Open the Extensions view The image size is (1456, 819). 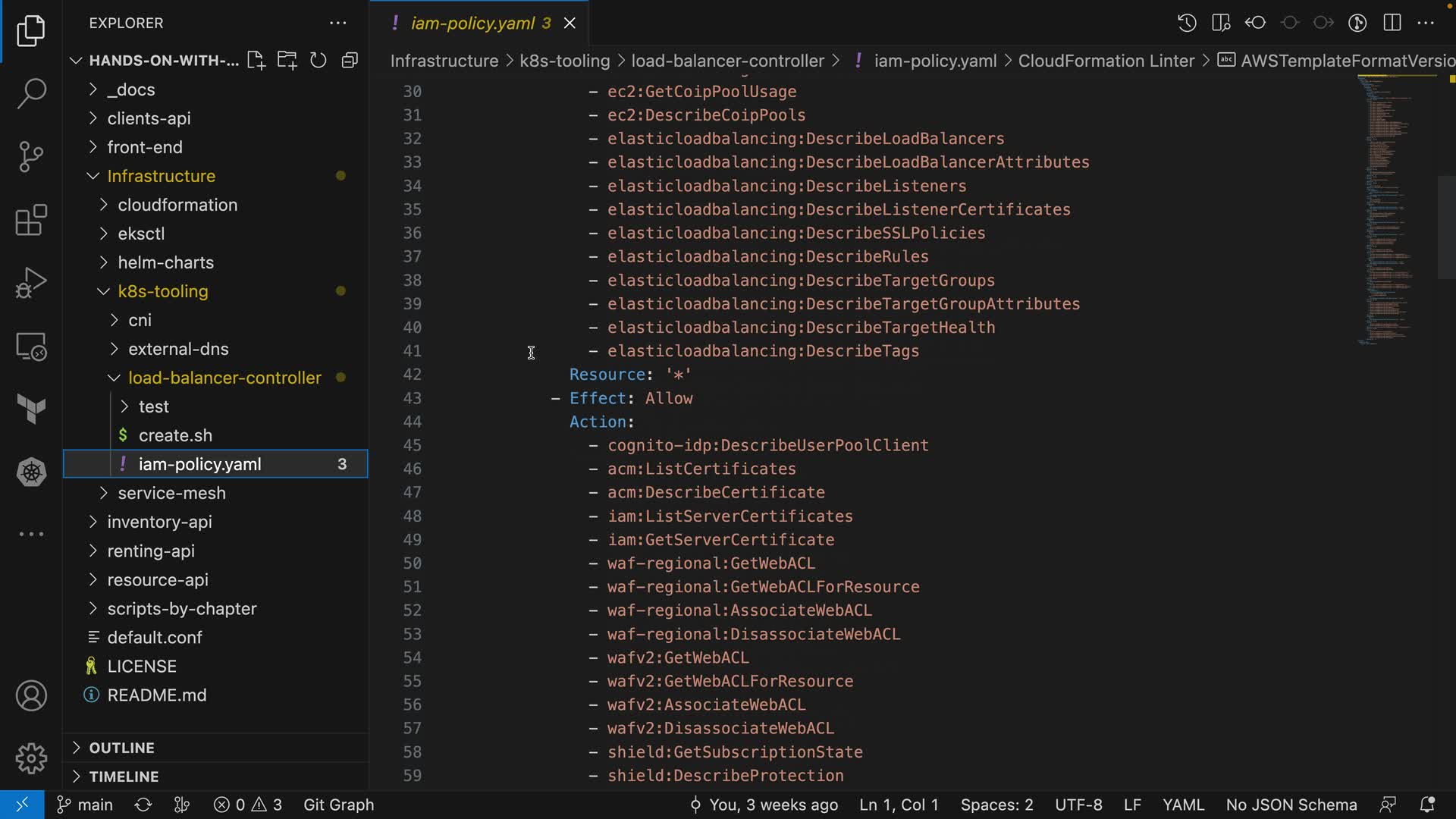(x=31, y=220)
